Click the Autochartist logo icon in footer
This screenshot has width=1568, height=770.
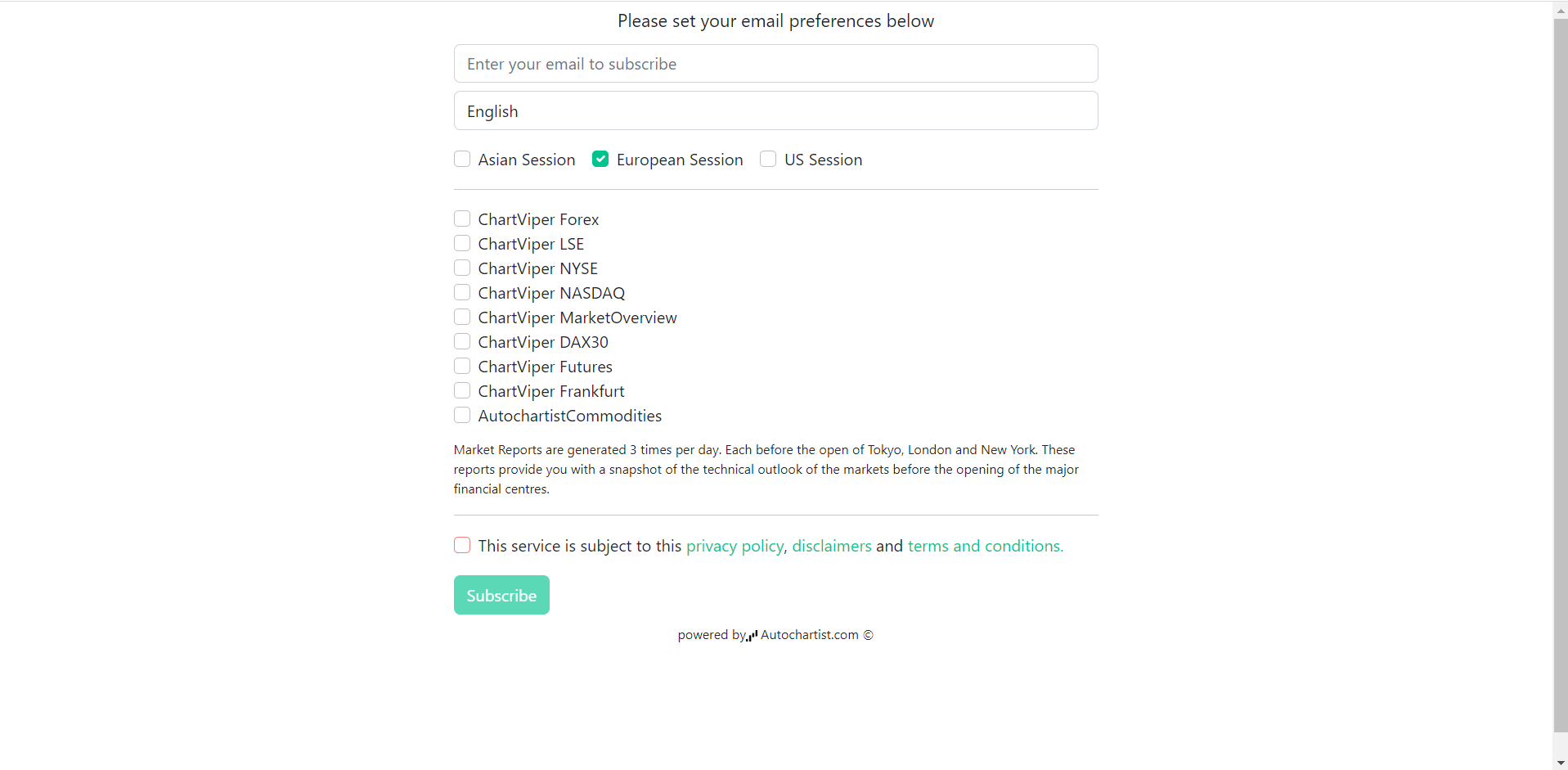pos(753,636)
